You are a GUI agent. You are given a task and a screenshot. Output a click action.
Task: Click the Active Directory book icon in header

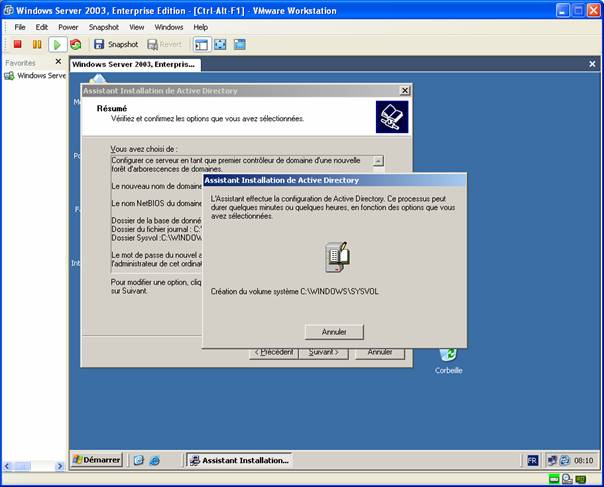[x=392, y=117]
